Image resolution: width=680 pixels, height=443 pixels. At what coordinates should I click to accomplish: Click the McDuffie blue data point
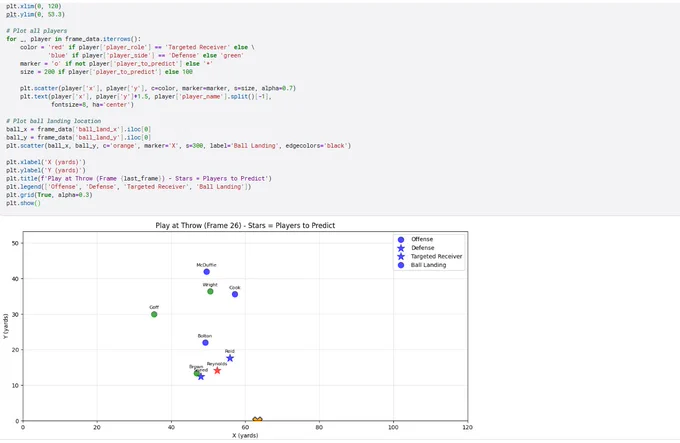(x=206, y=272)
